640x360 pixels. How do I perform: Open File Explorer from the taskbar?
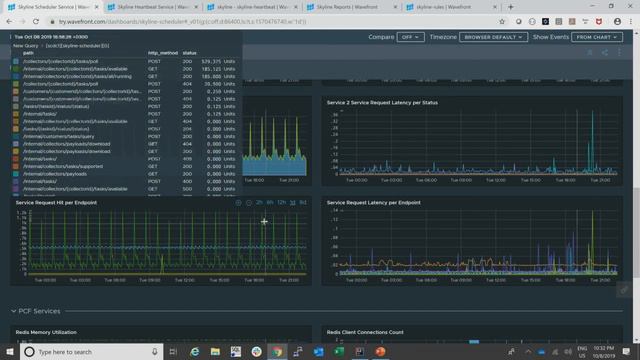215,351
